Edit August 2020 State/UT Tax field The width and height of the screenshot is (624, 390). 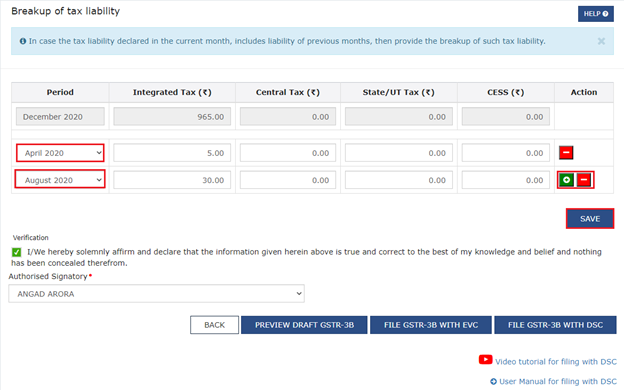[399, 180]
